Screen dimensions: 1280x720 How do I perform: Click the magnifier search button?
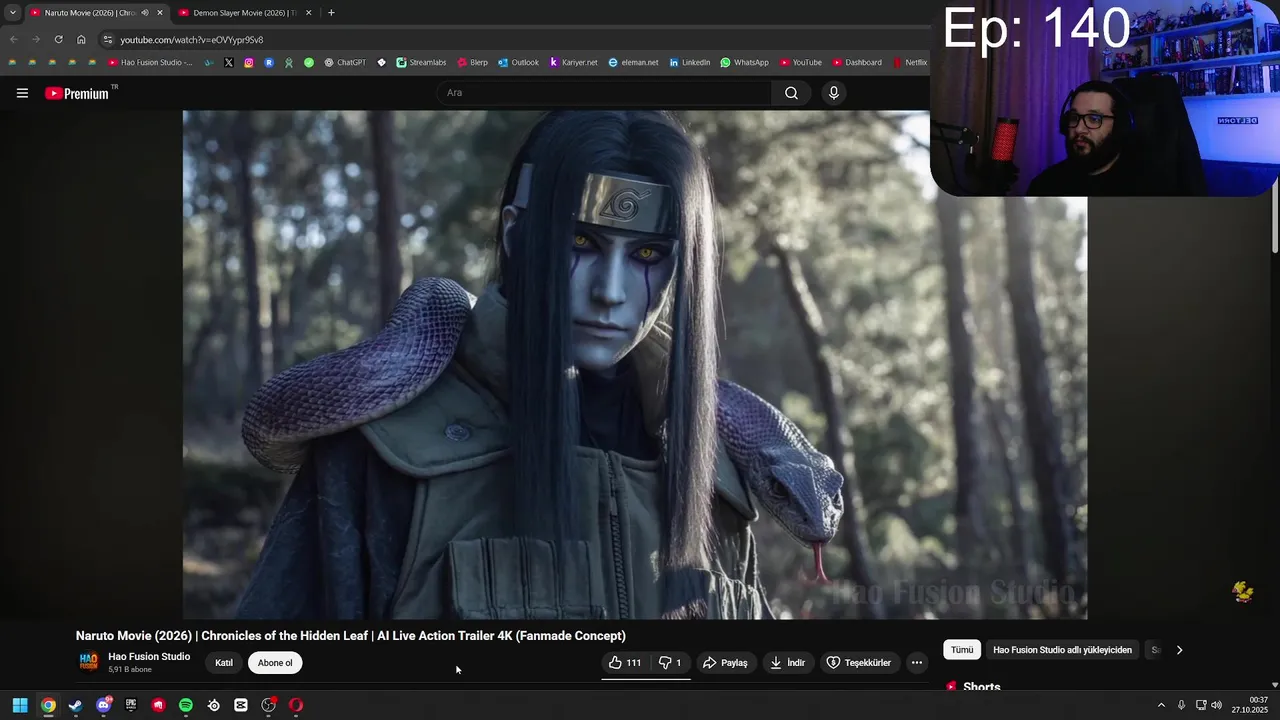(791, 93)
